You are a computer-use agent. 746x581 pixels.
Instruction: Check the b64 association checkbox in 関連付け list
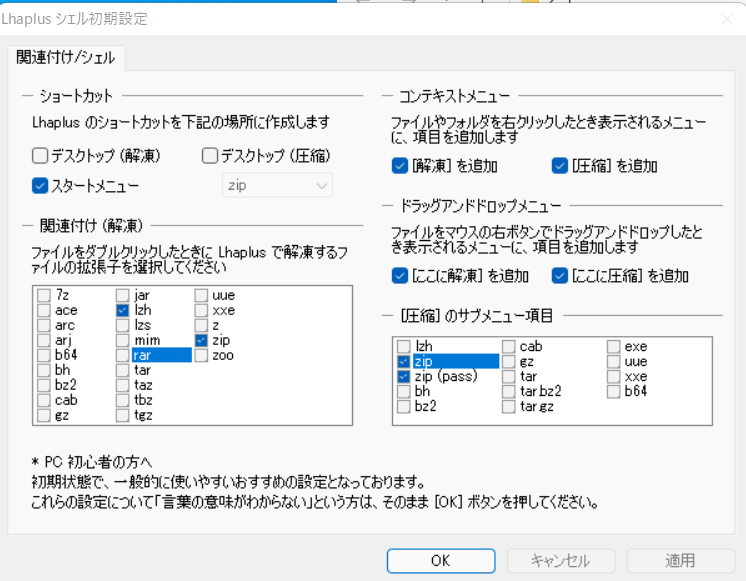tap(44, 355)
